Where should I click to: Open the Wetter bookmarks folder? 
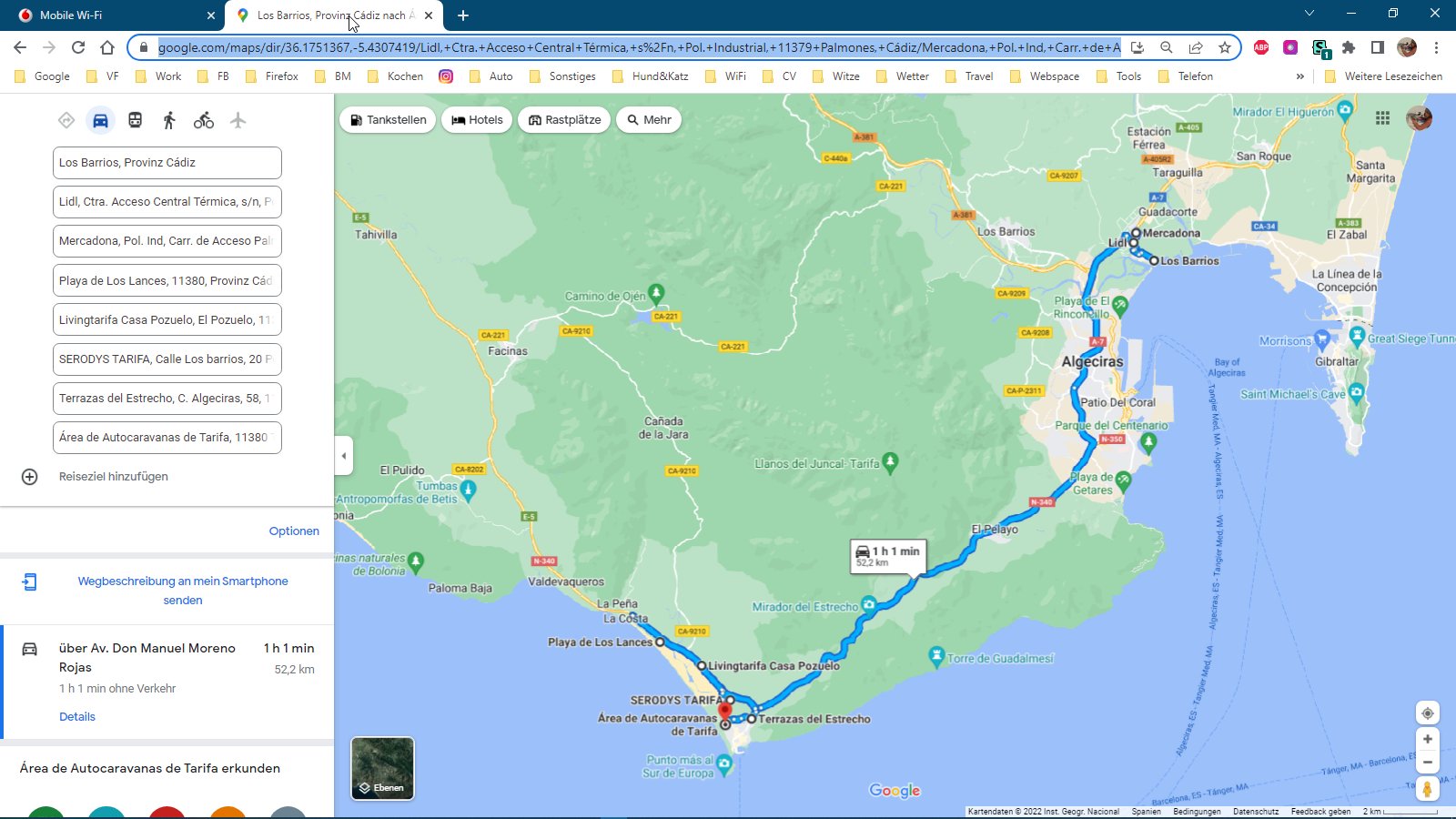[902, 76]
